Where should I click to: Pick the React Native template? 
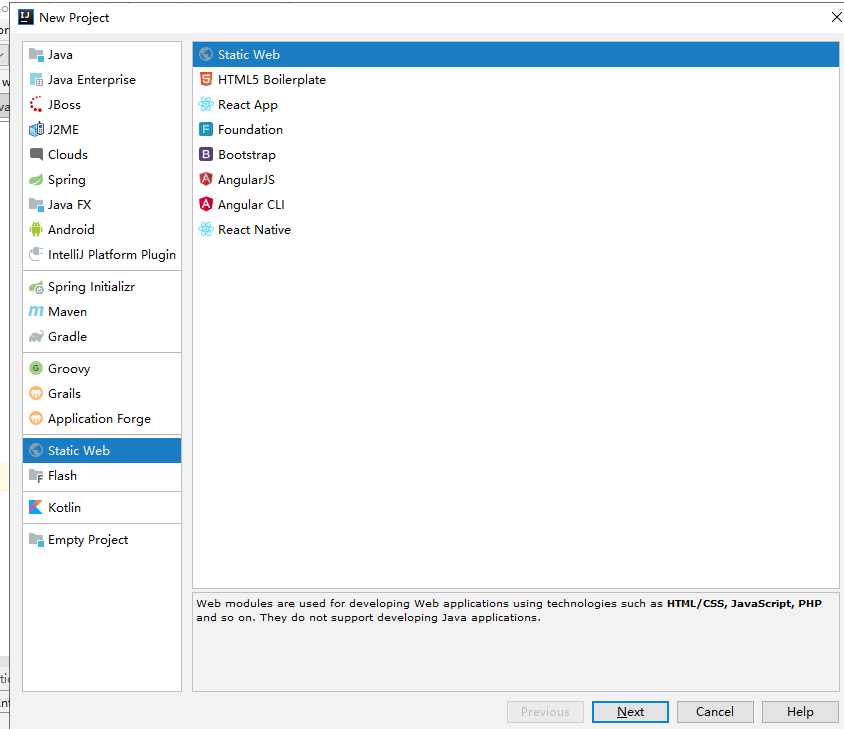pyautogui.click(x=516, y=229)
